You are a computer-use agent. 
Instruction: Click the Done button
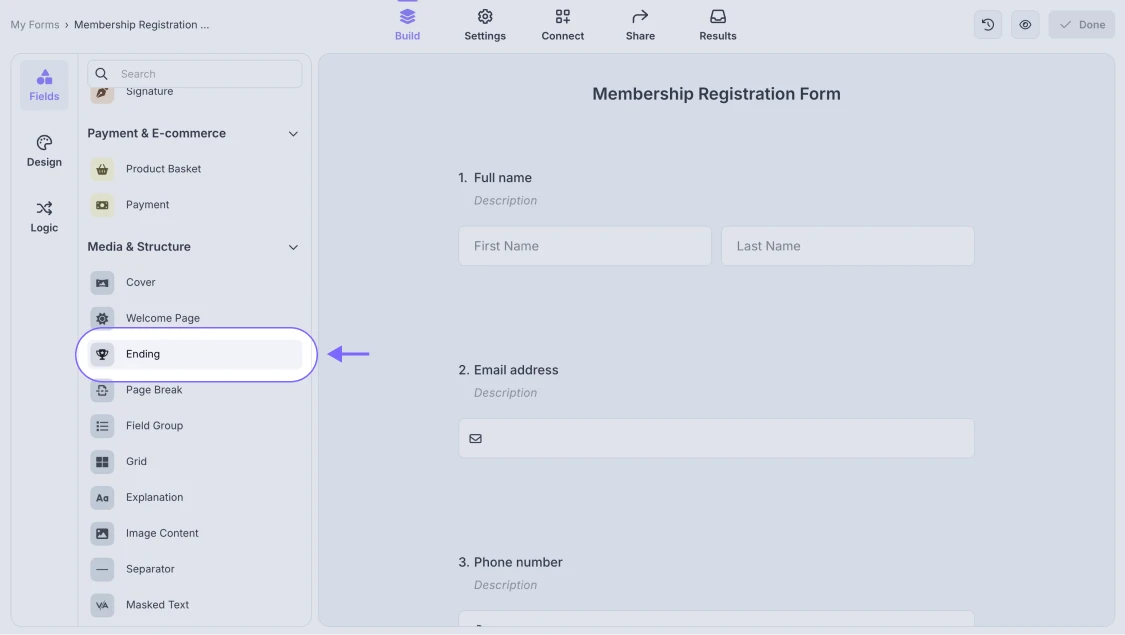click(1081, 25)
